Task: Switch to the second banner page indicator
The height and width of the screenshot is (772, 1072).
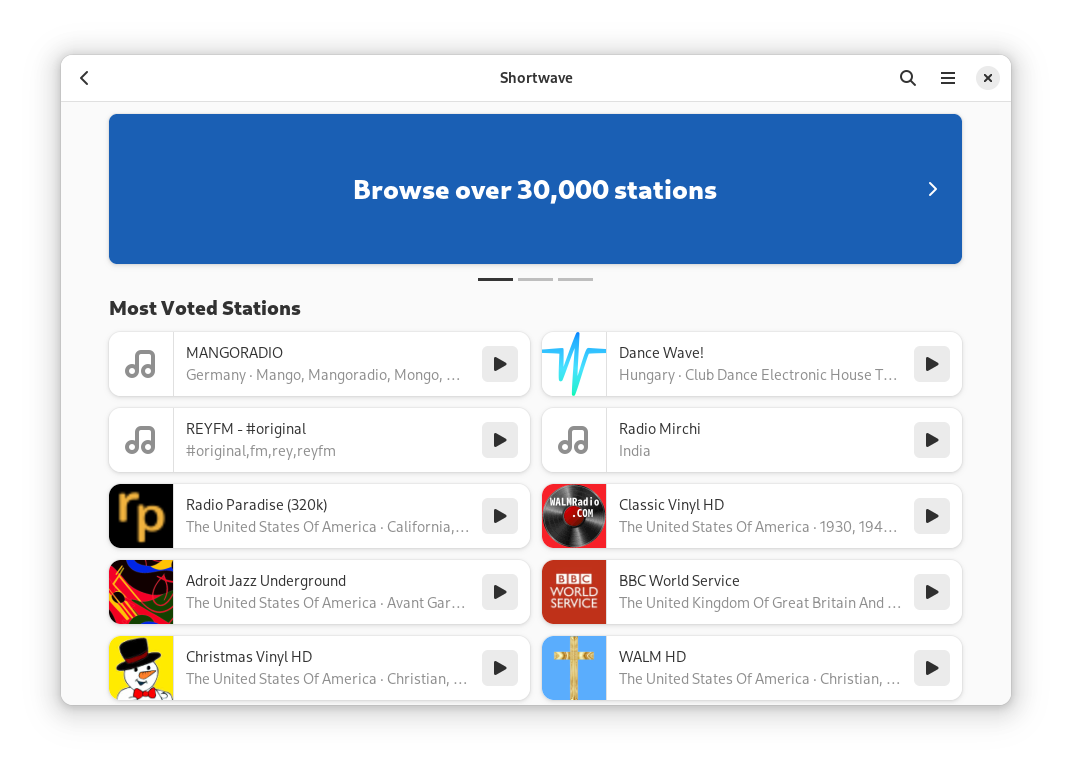Action: pyautogui.click(x=535, y=279)
